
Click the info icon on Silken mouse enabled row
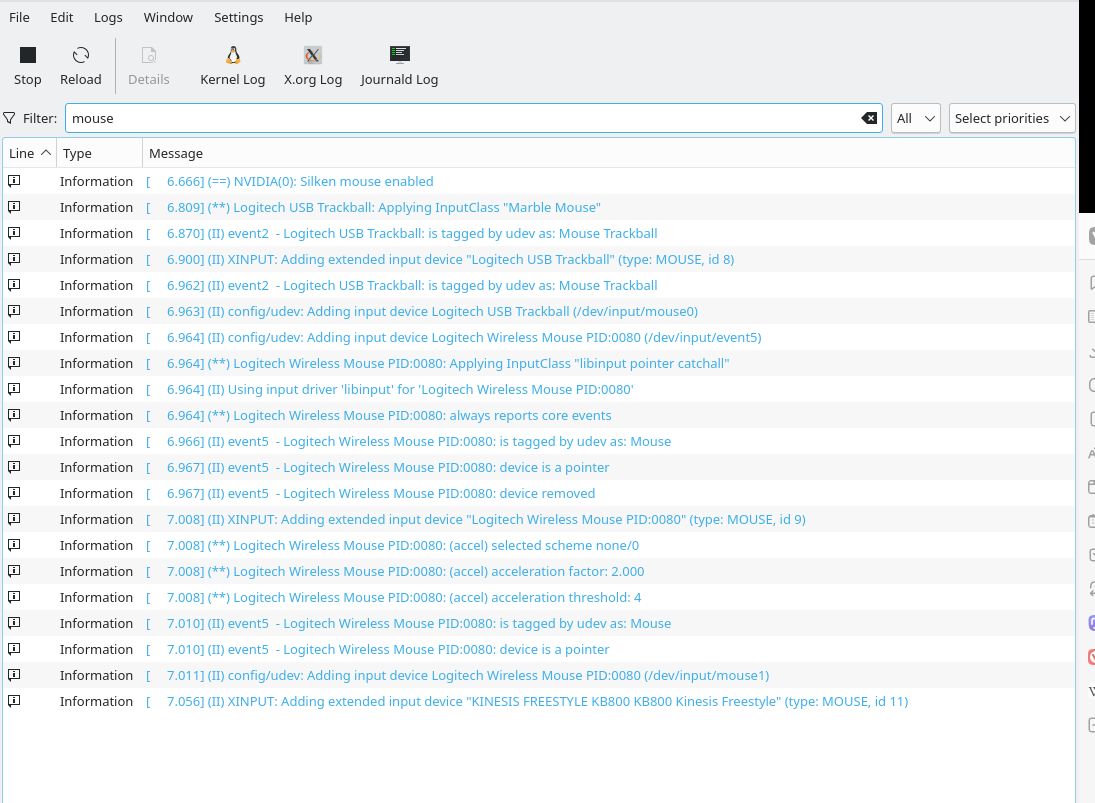[14, 181]
